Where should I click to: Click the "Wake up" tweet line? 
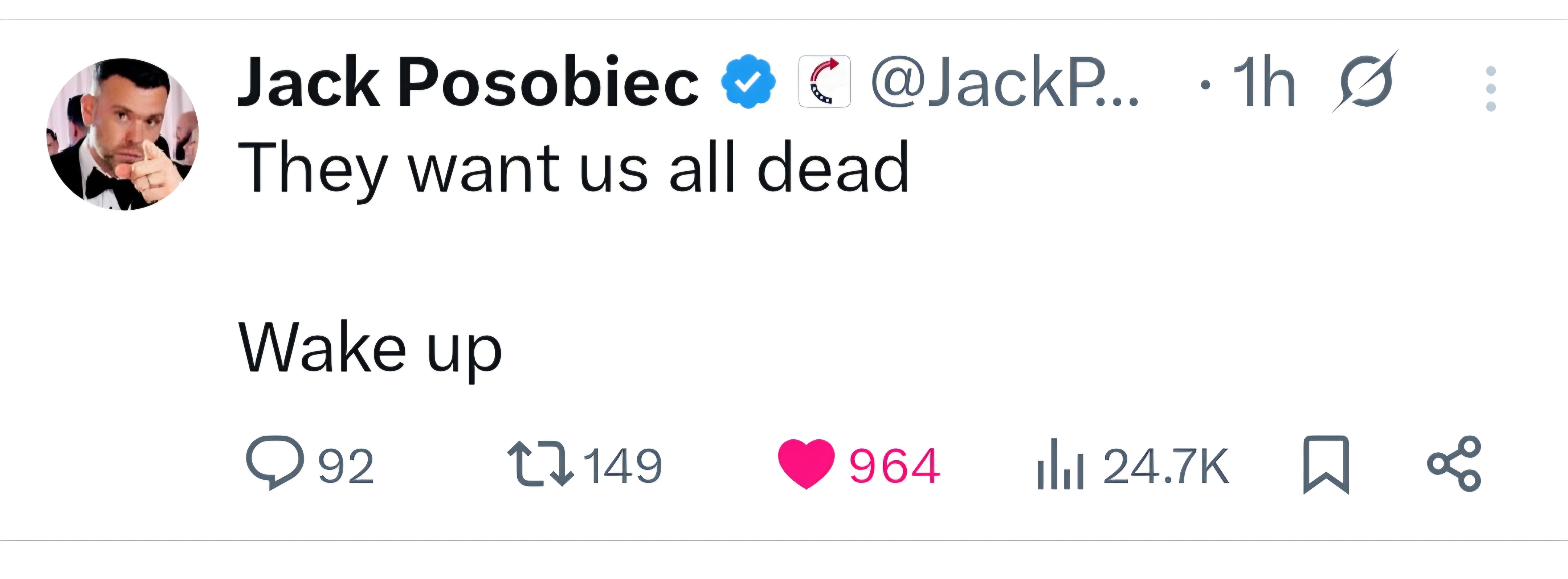[x=369, y=348]
